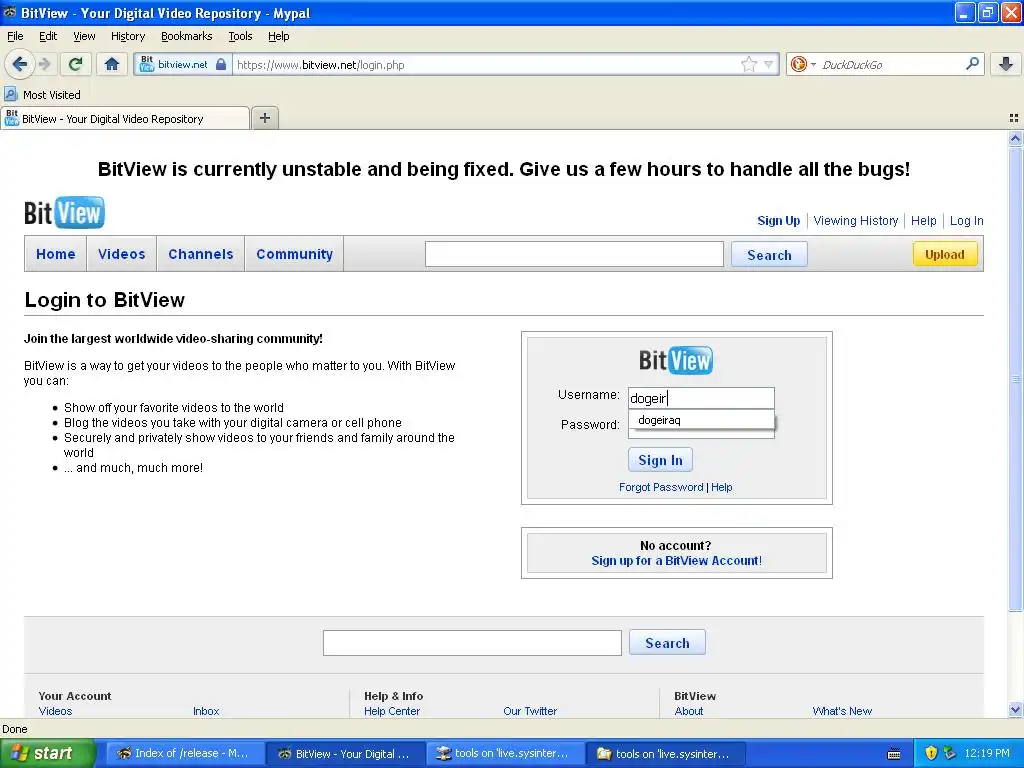This screenshot has height=768, width=1024.
Task: Go to the Channels navigation tab
Action: 200,254
